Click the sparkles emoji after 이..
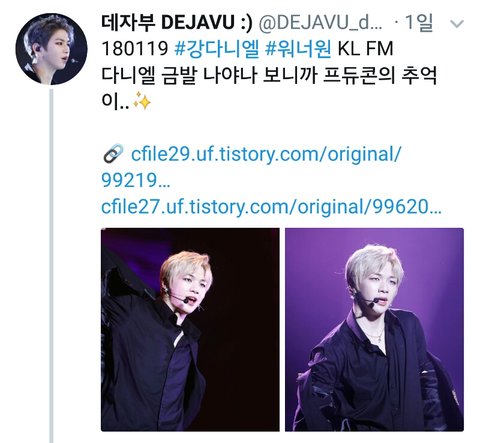The width and height of the screenshot is (480, 443). [142, 101]
